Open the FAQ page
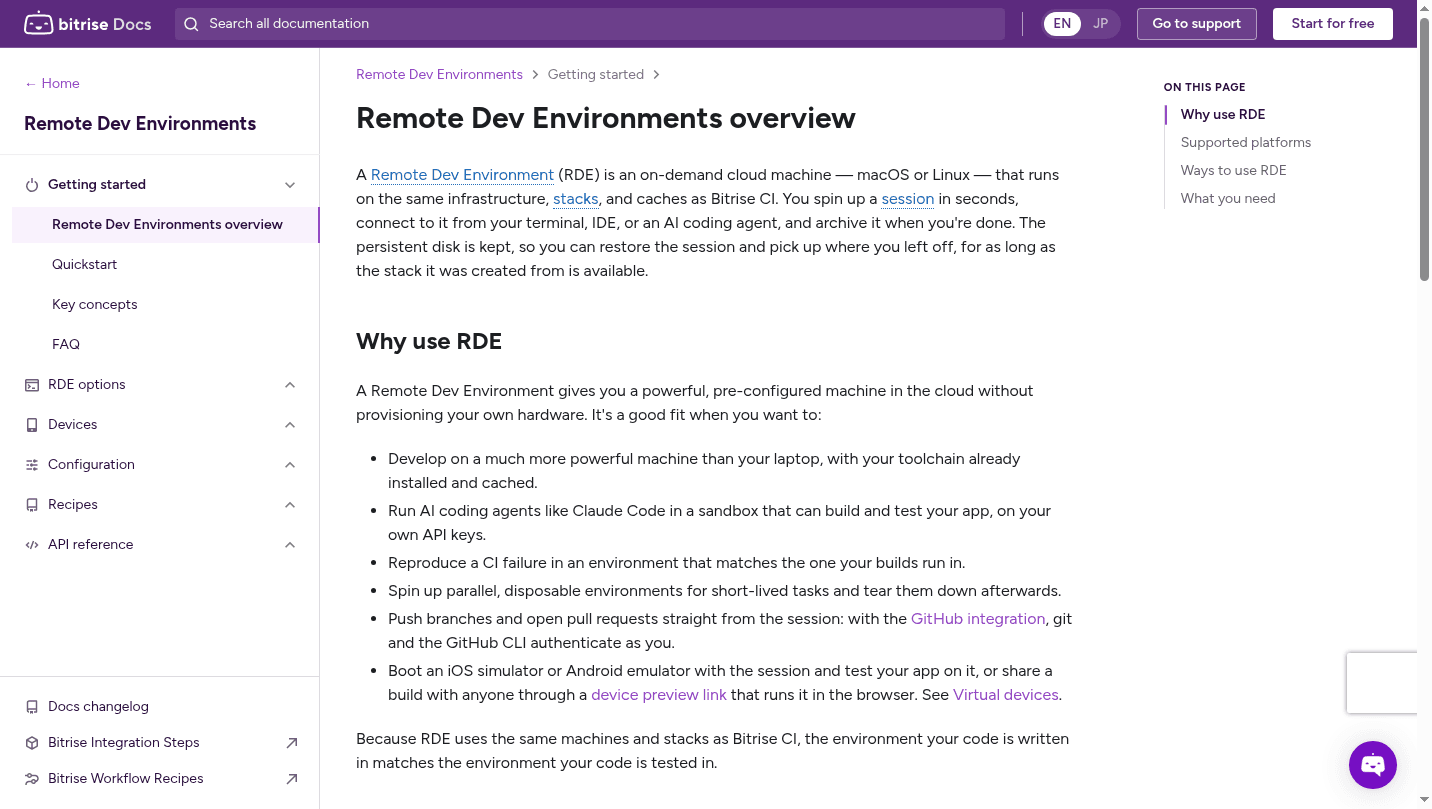The width and height of the screenshot is (1432, 809). tap(66, 345)
